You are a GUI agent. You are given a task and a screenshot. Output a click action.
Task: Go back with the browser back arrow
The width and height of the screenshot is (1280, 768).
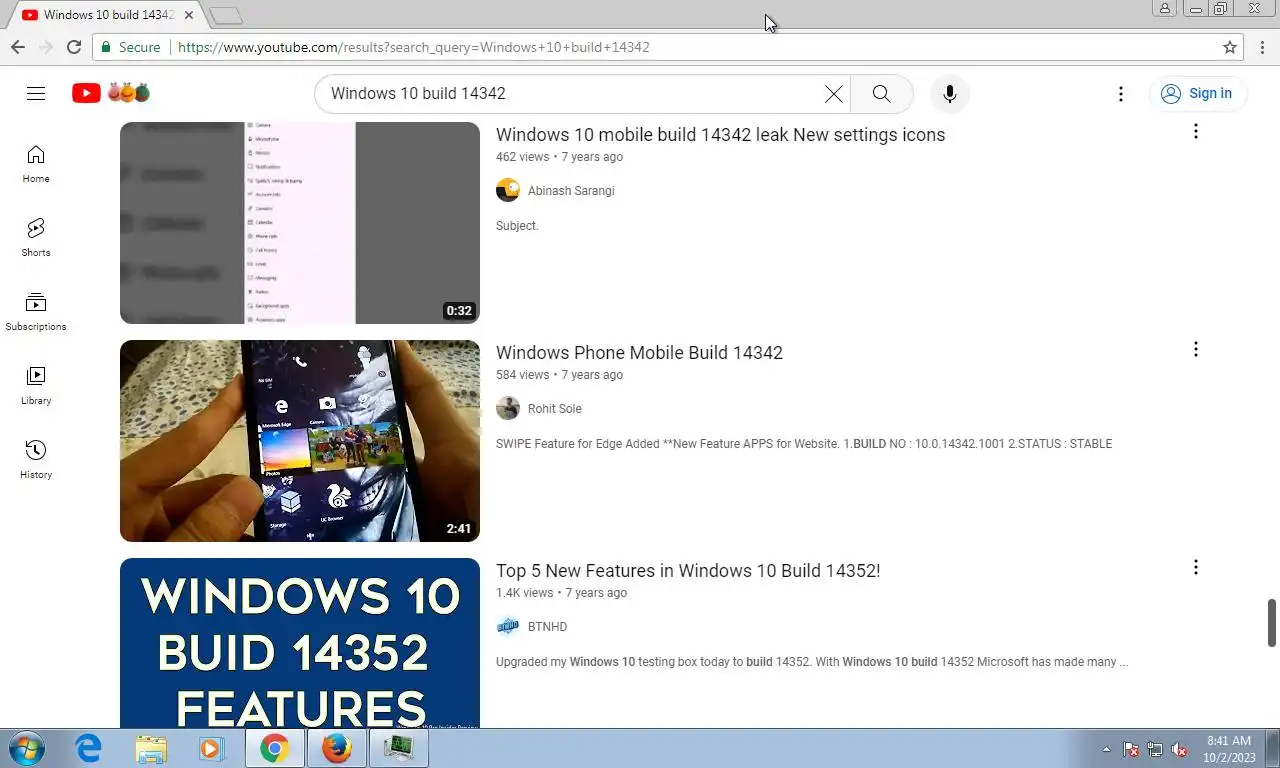[x=18, y=47]
